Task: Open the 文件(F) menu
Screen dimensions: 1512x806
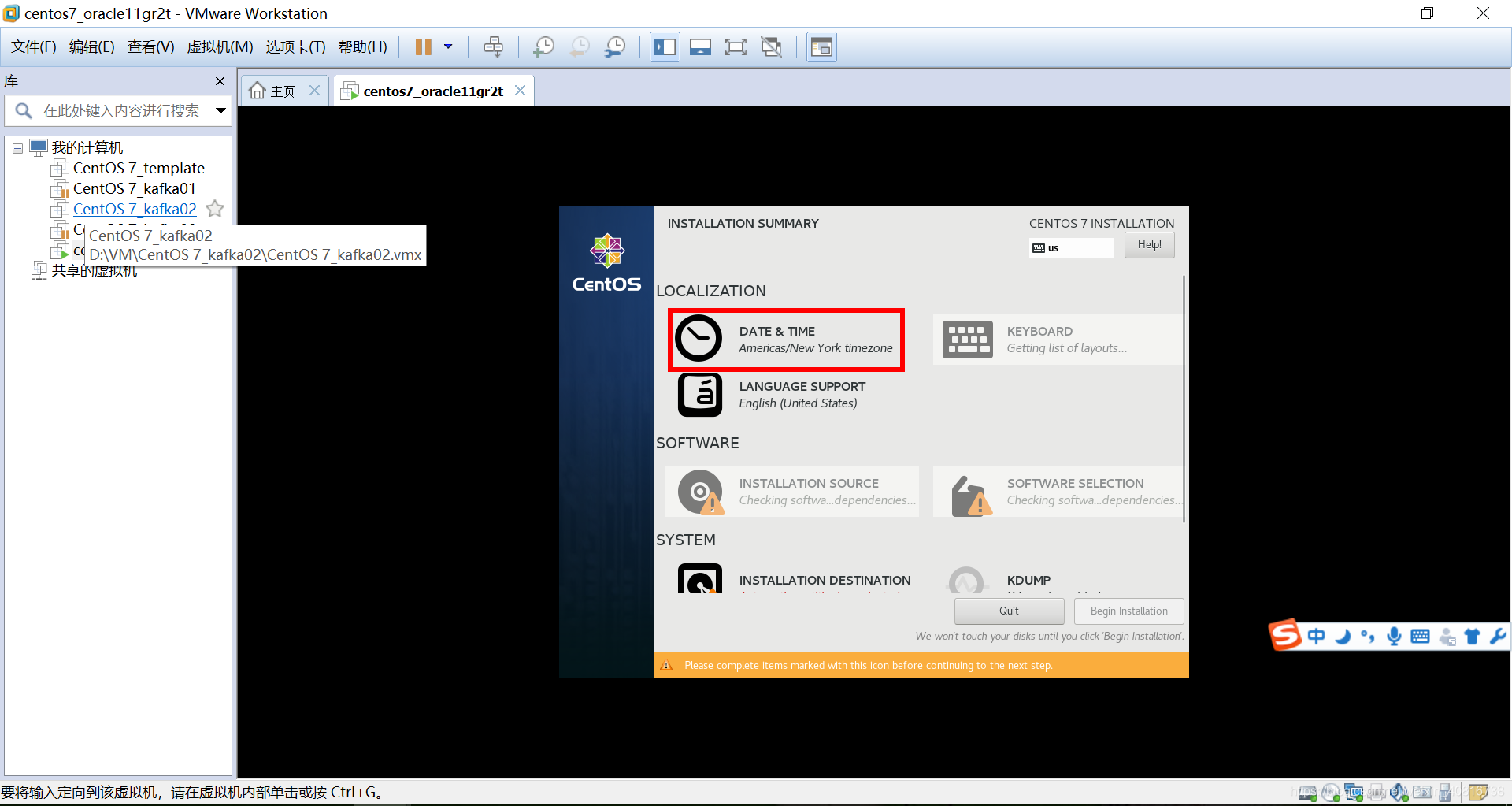Action: [x=34, y=47]
